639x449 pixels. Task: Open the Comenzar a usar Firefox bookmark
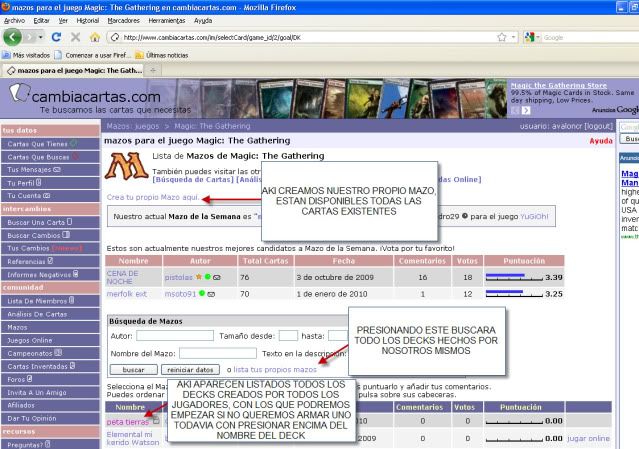[x=93, y=55]
